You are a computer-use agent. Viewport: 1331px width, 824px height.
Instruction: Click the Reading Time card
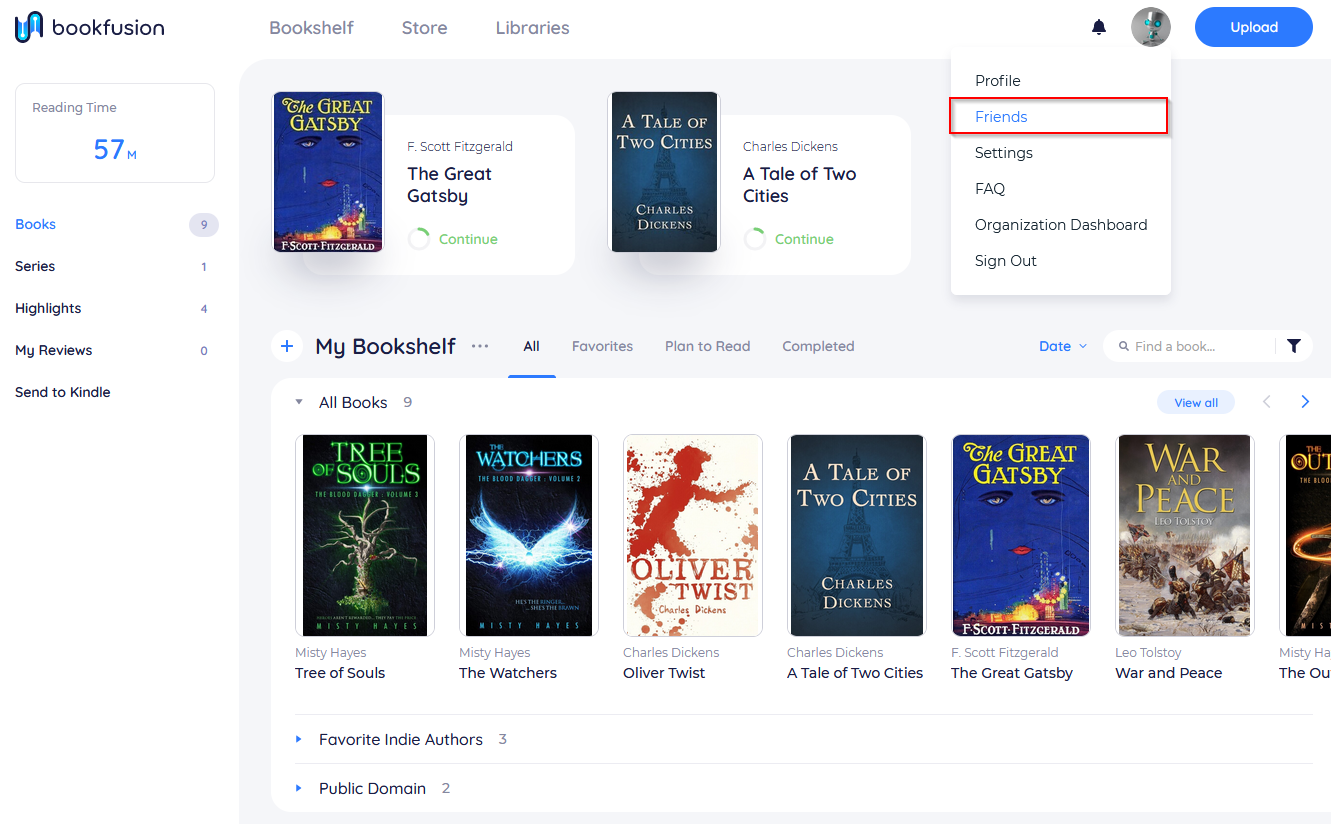click(x=115, y=133)
